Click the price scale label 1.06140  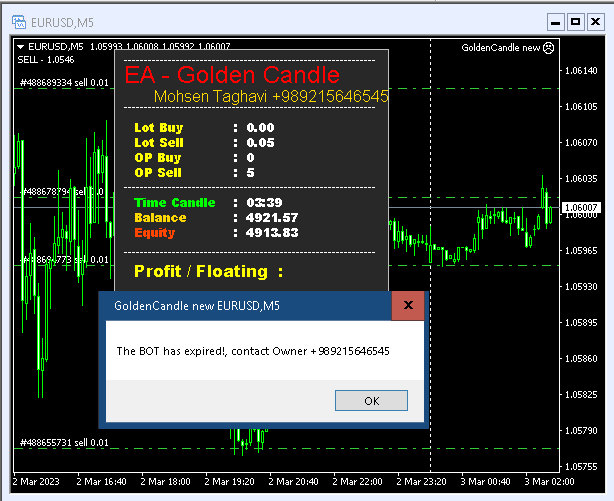coord(581,71)
